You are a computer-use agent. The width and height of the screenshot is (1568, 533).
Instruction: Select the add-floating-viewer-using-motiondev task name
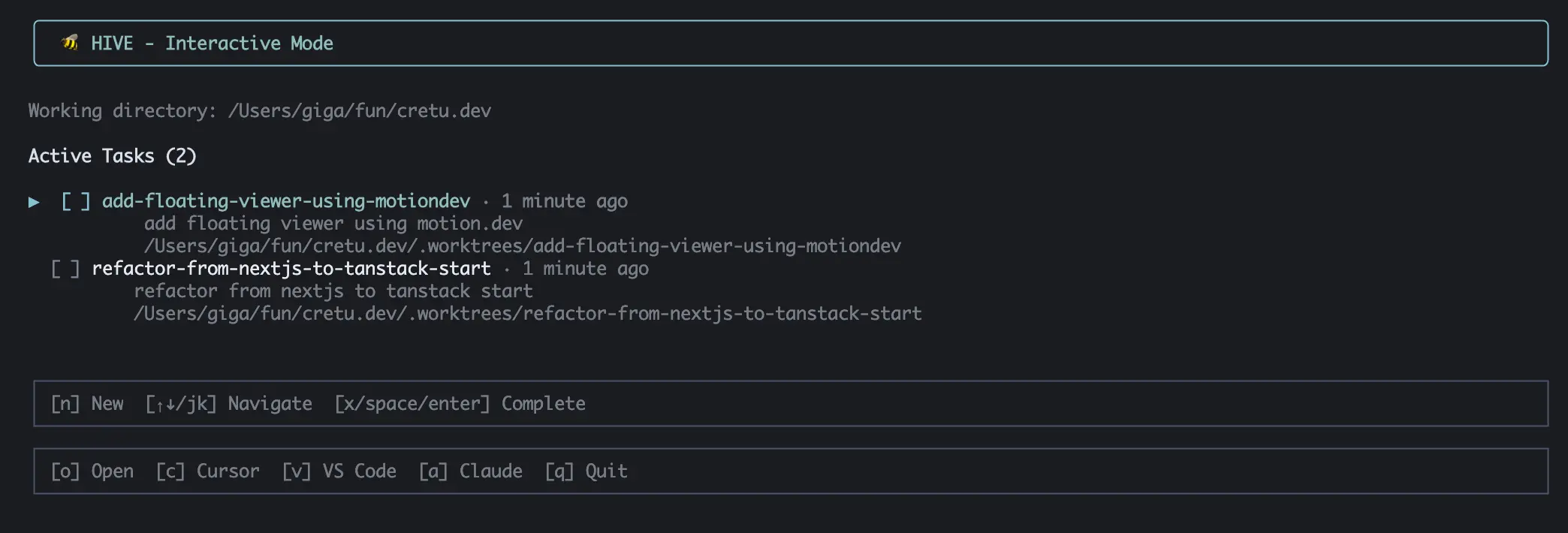click(286, 201)
